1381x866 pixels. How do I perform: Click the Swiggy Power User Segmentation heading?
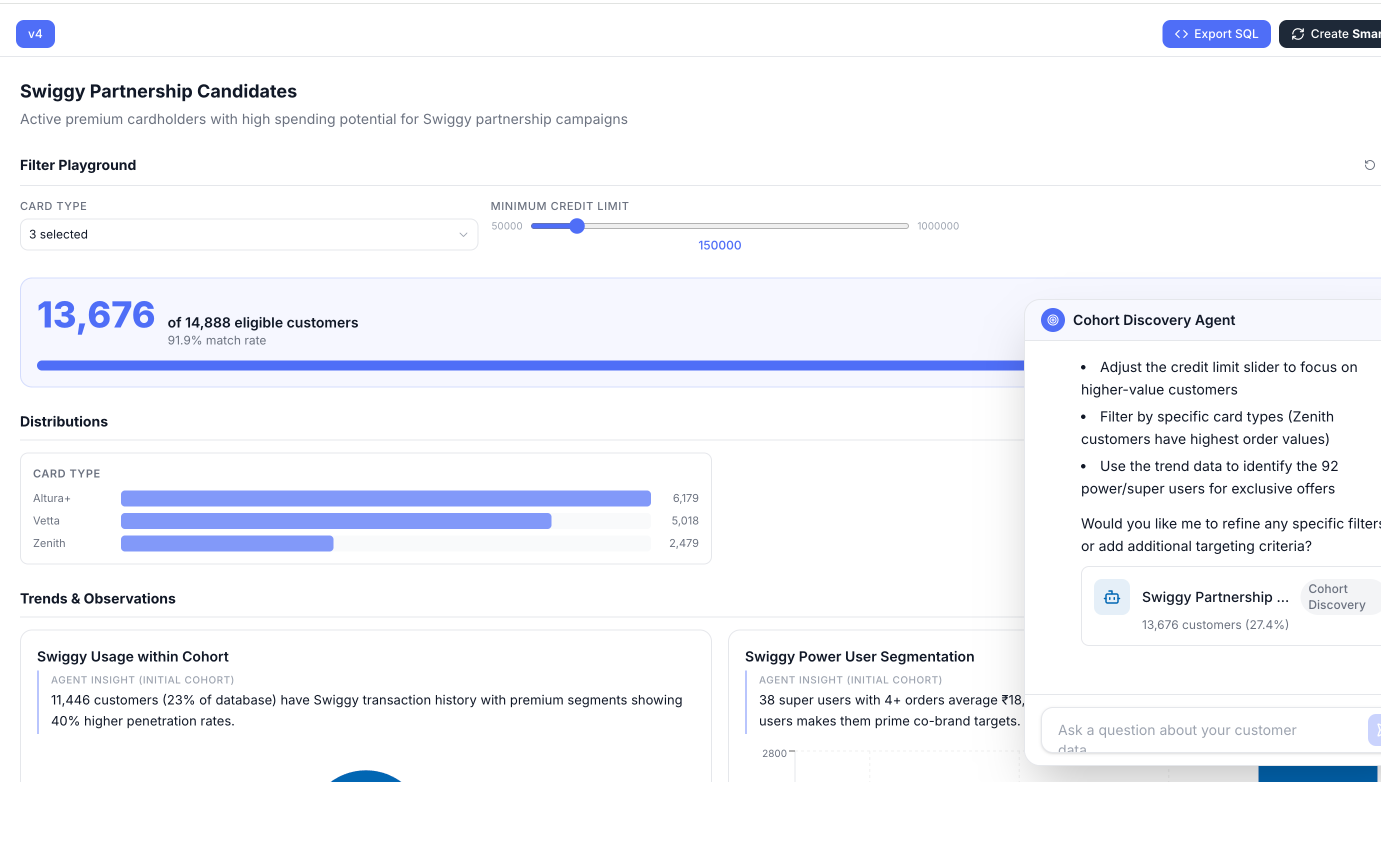860,657
